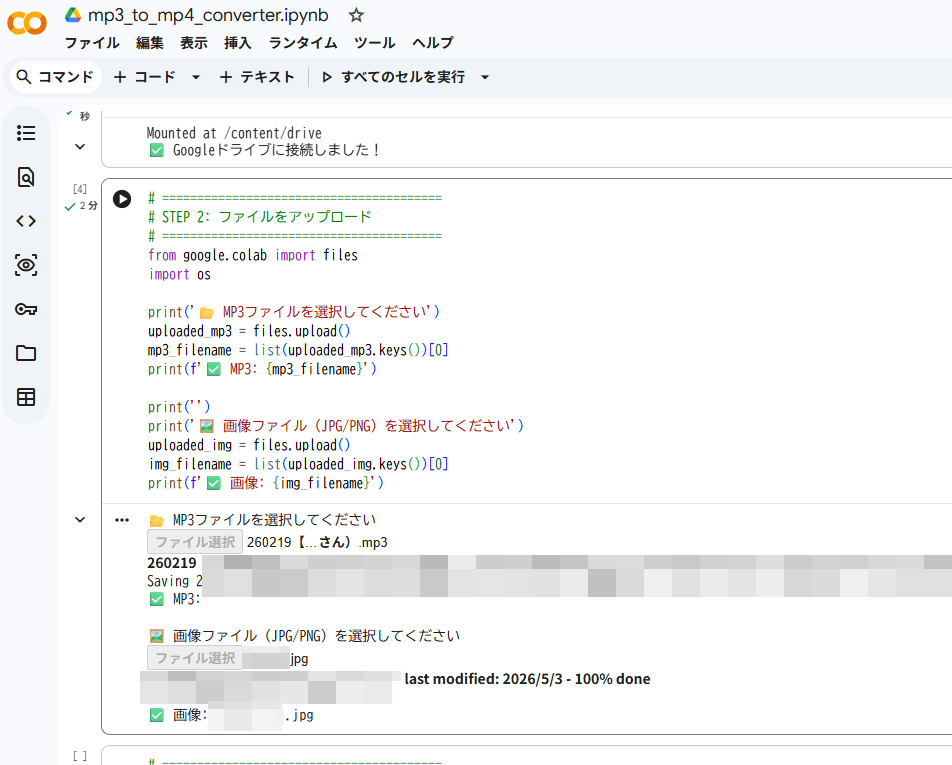The height and width of the screenshot is (765, 952).
Task: Click the Google Drive icon by title
Action: 73,15
